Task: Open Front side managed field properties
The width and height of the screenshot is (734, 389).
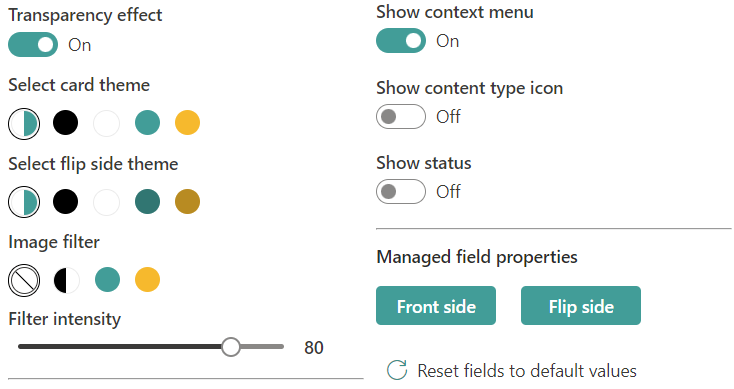Action: (436, 306)
